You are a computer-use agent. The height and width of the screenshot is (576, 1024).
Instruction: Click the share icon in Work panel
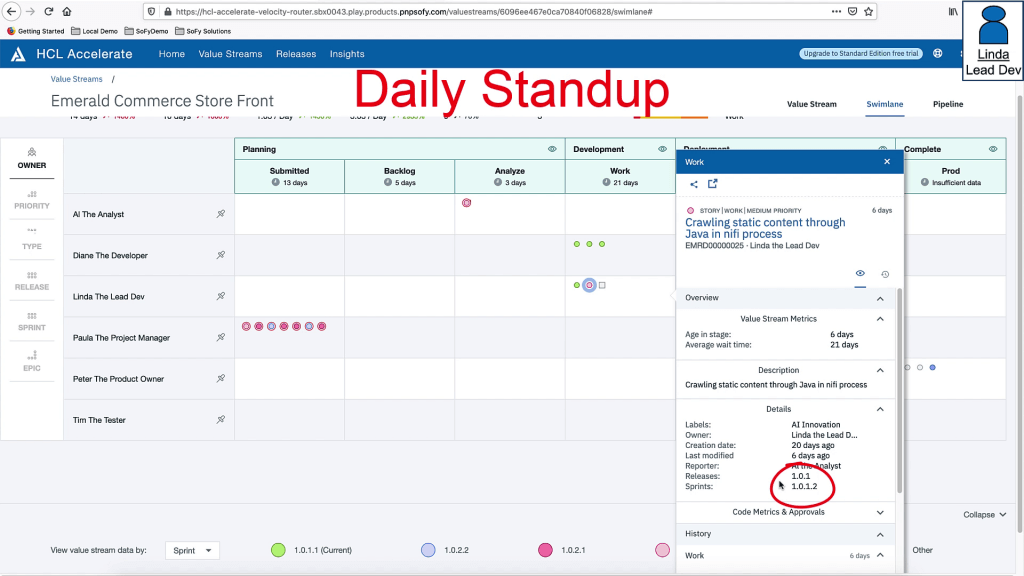[694, 184]
